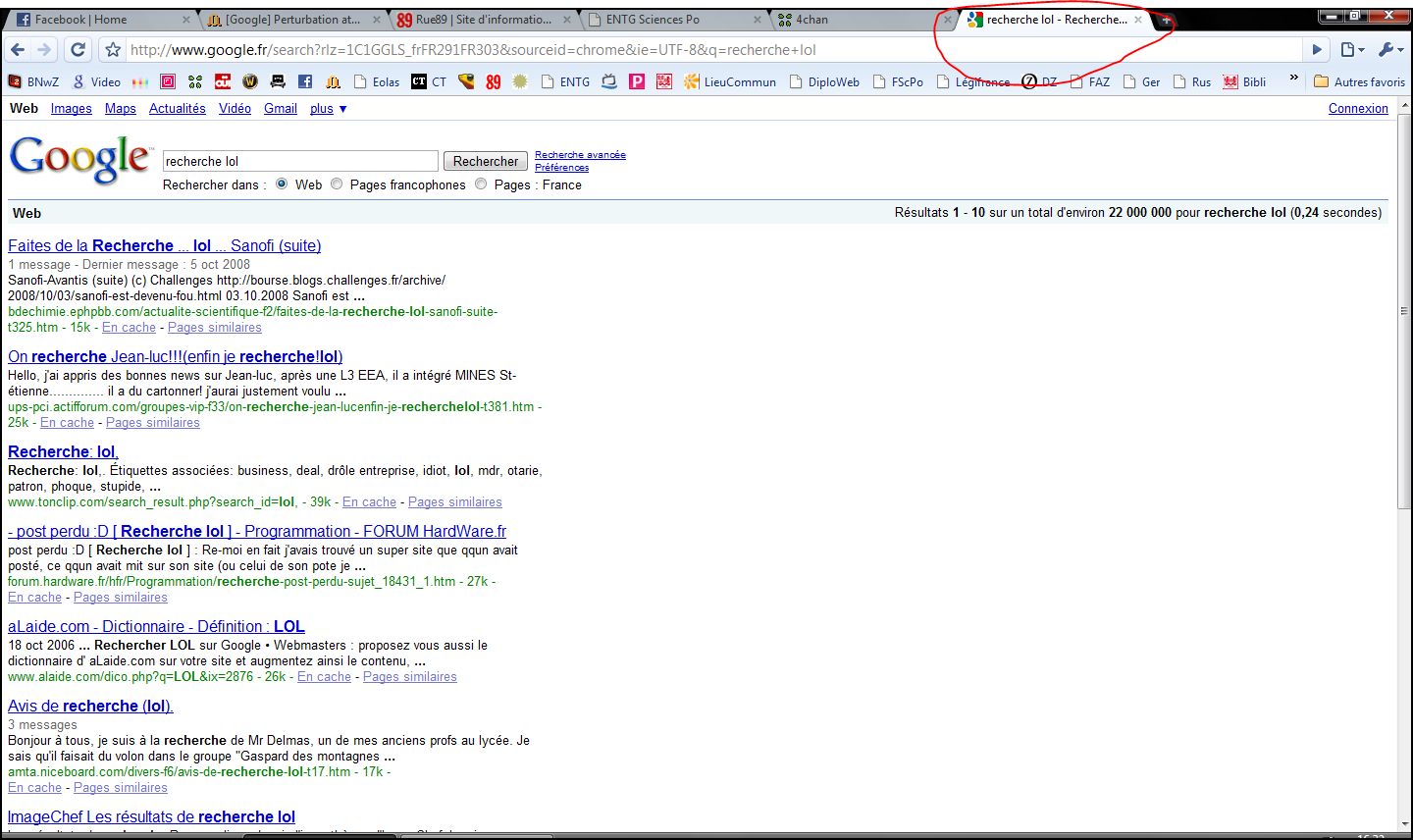Screen dimensions: 1413x840
Task: Open the LieuCommun bookmark
Action: [x=730, y=81]
